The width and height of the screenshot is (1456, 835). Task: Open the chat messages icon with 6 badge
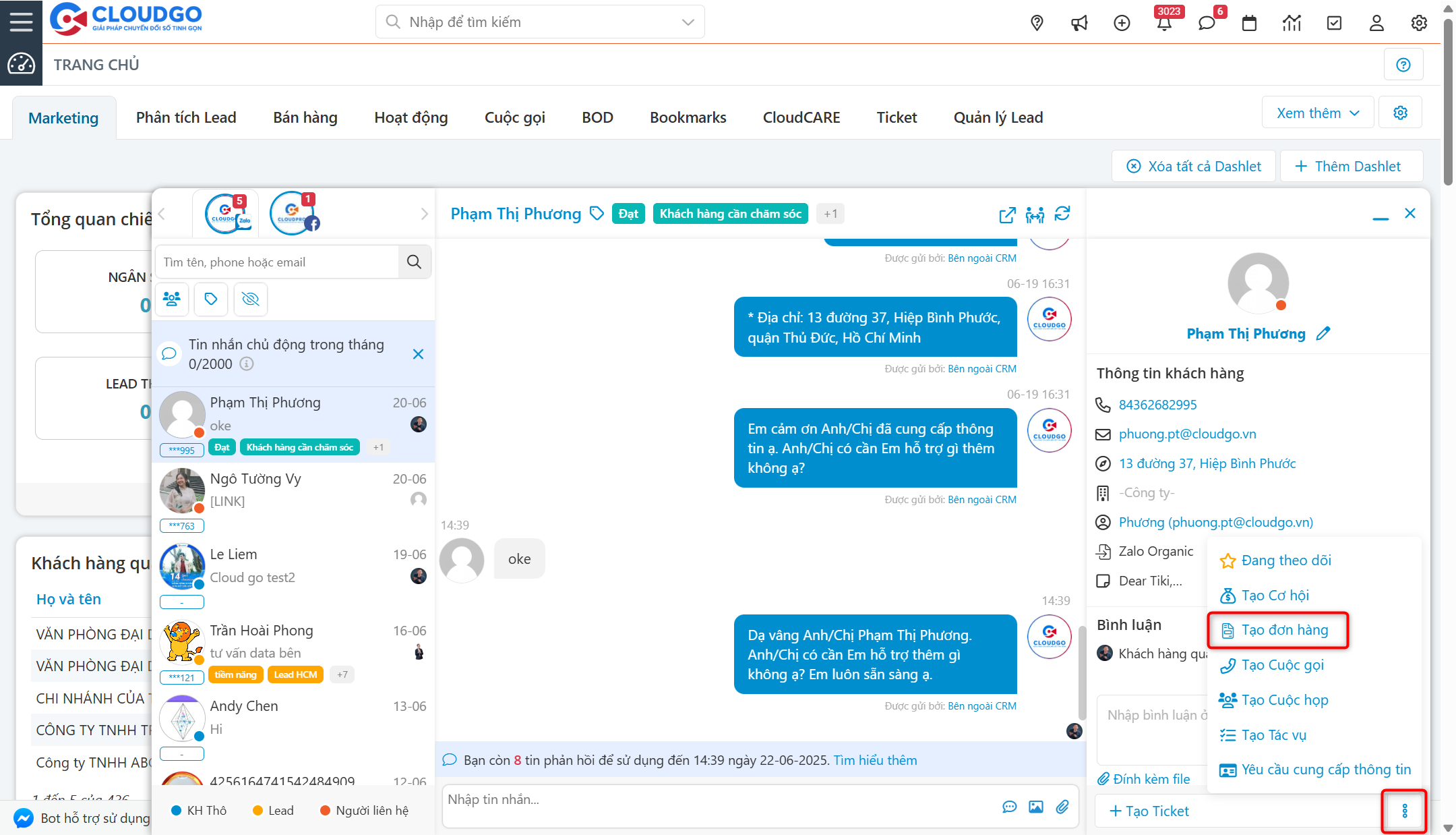coord(1207,22)
